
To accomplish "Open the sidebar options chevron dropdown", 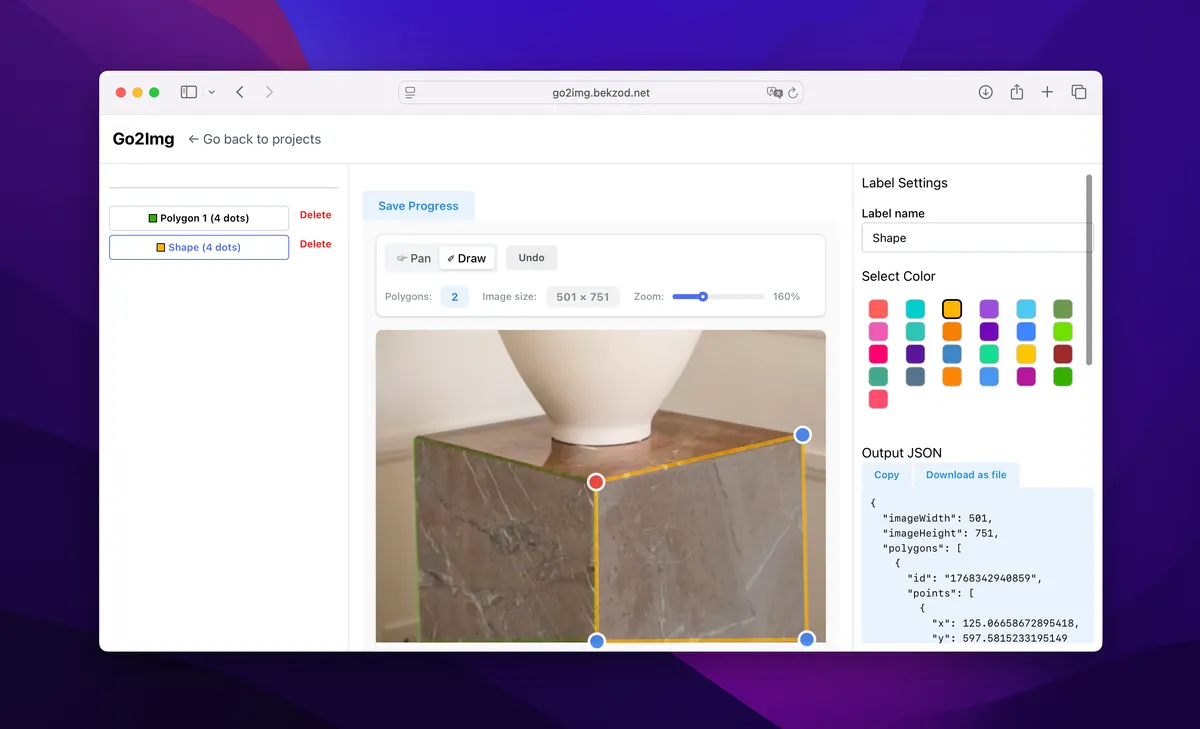I will [x=211, y=92].
